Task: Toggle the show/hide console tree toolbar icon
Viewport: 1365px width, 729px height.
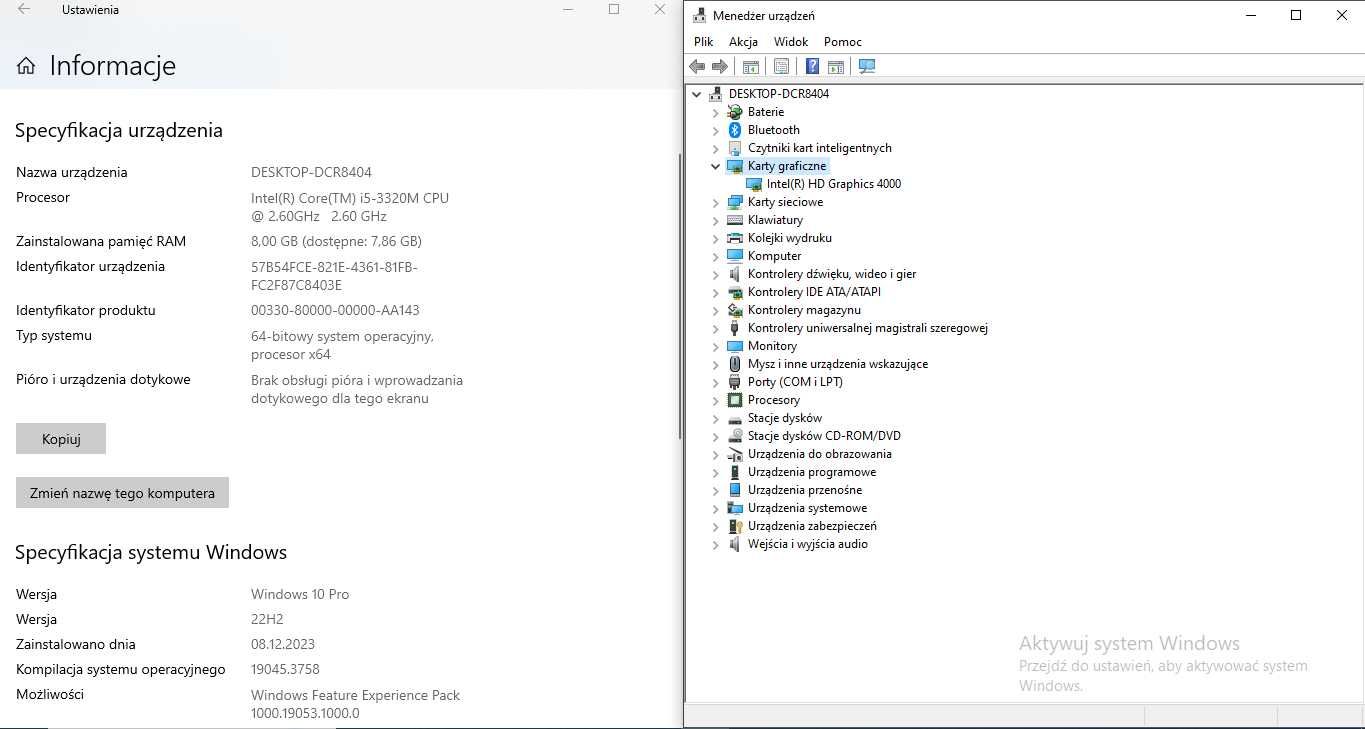Action: pos(750,67)
